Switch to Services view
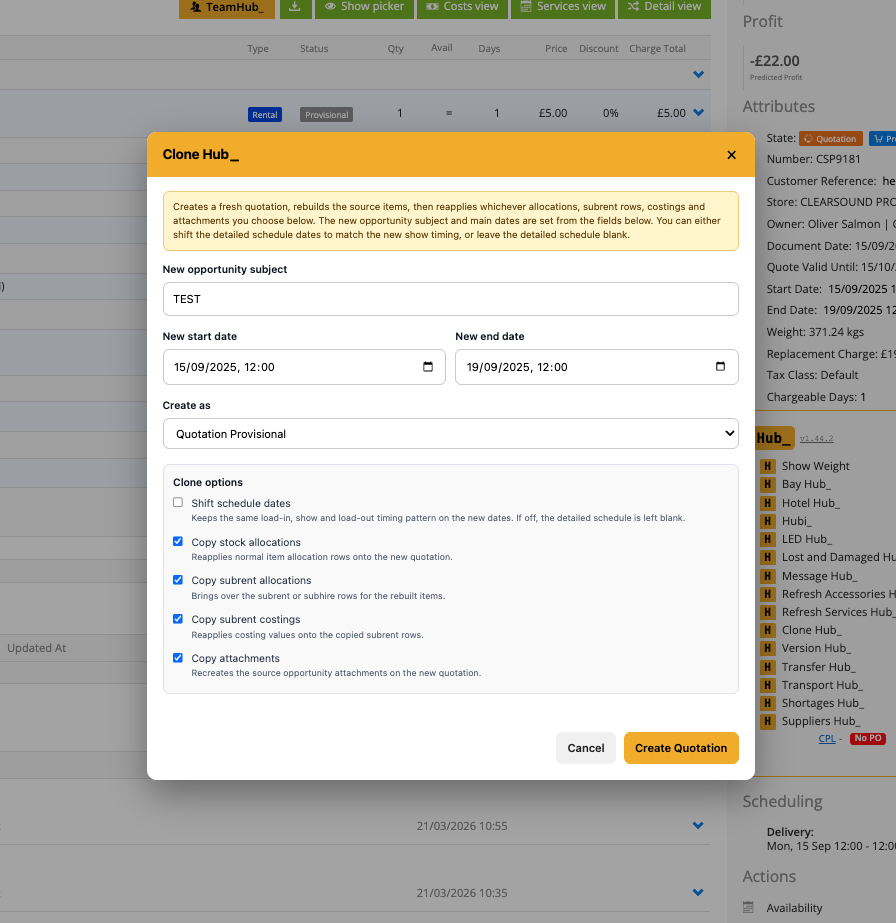The width and height of the screenshot is (896, 923). point(563,8)
